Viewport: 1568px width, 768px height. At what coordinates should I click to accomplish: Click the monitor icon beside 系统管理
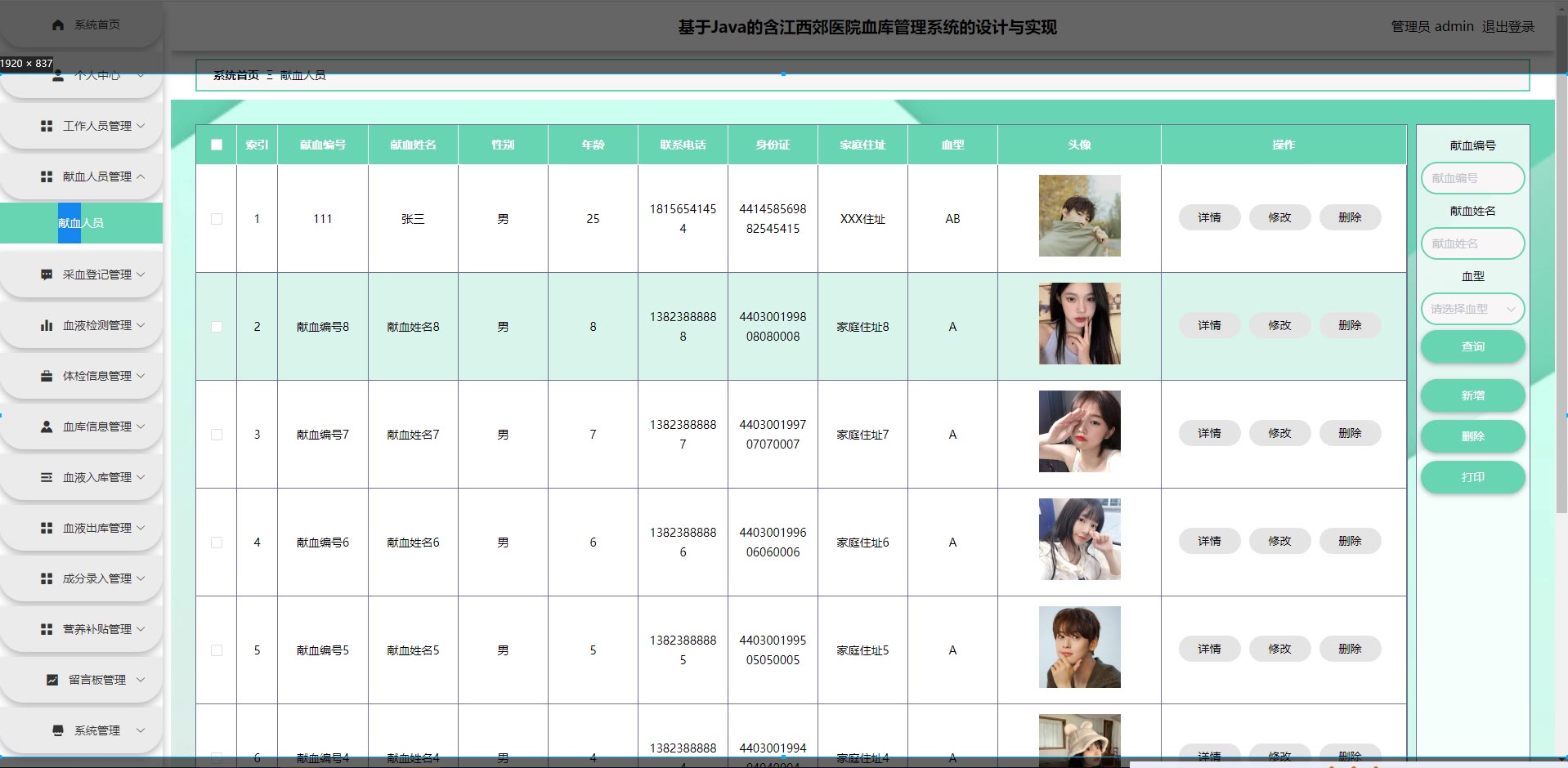coord(58,730)
